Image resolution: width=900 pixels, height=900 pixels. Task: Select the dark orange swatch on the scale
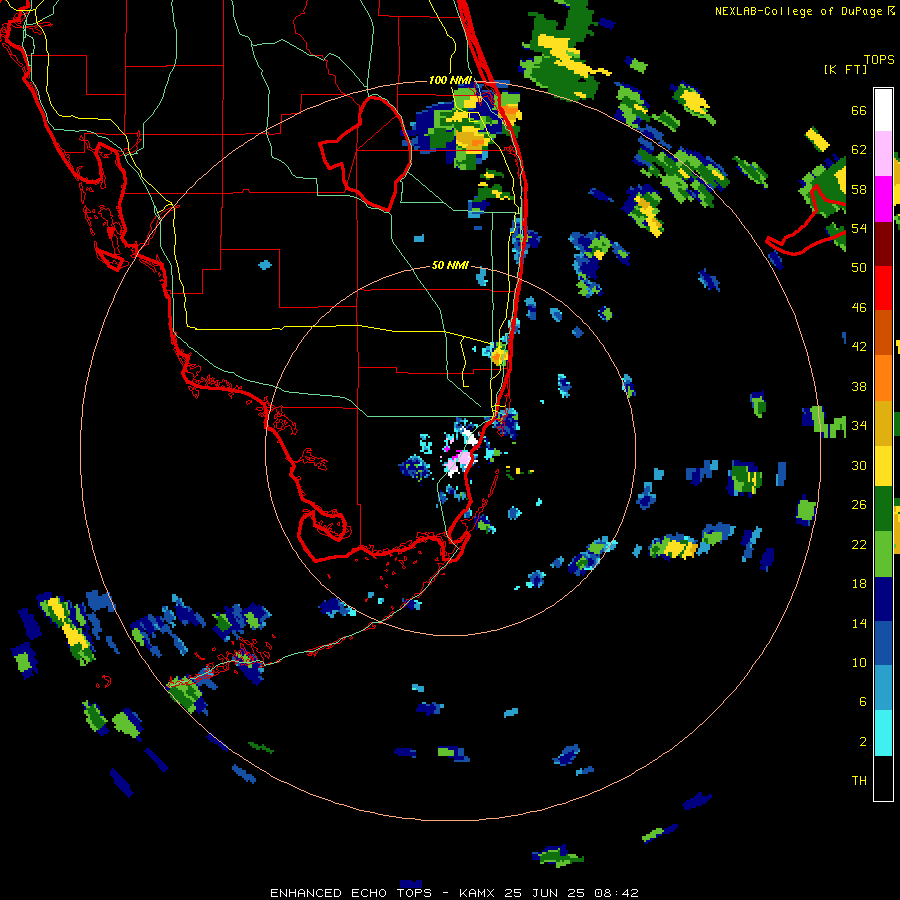click(x=883, y=332)
